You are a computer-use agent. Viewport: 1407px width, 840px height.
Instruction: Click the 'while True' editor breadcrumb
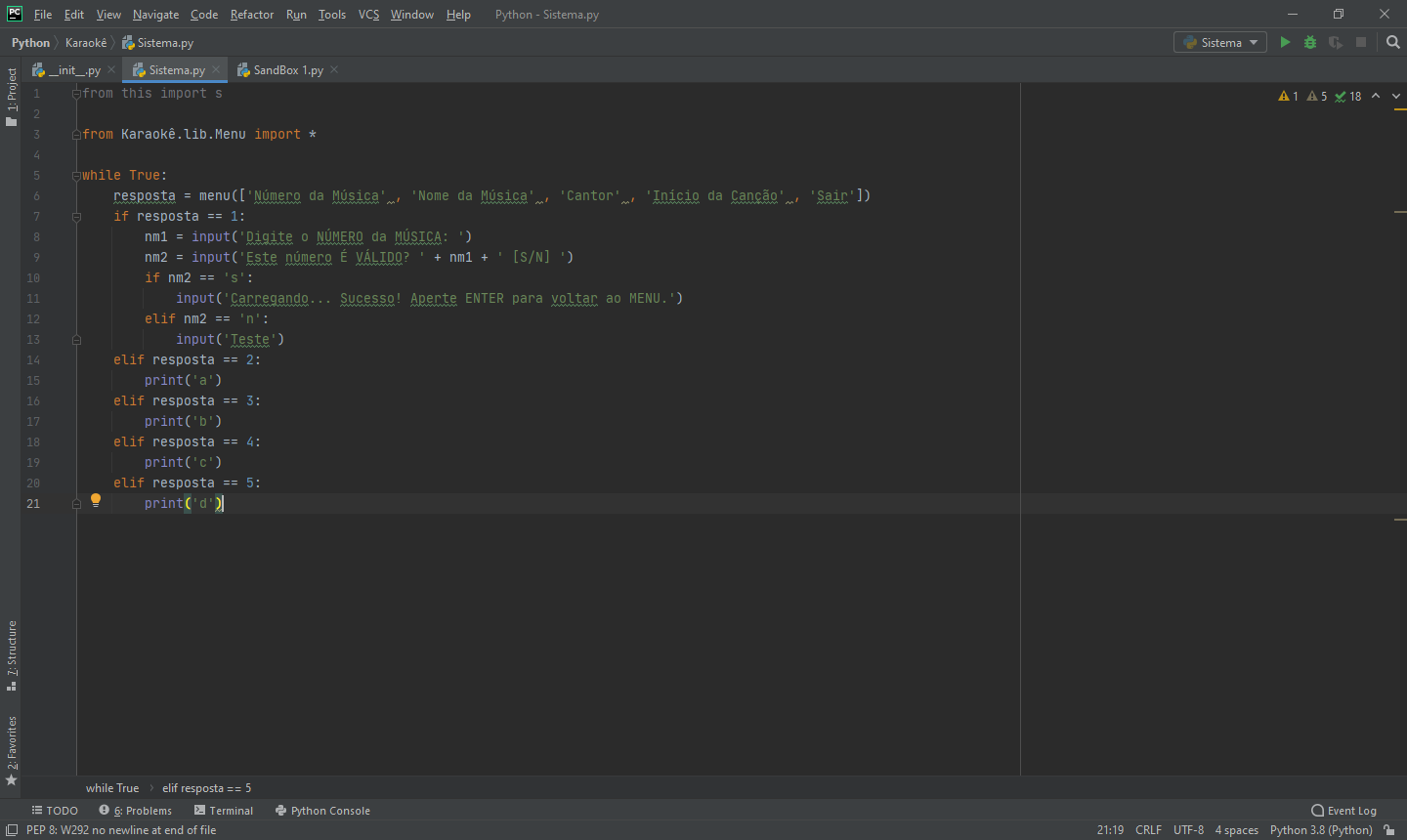[112, 788]
